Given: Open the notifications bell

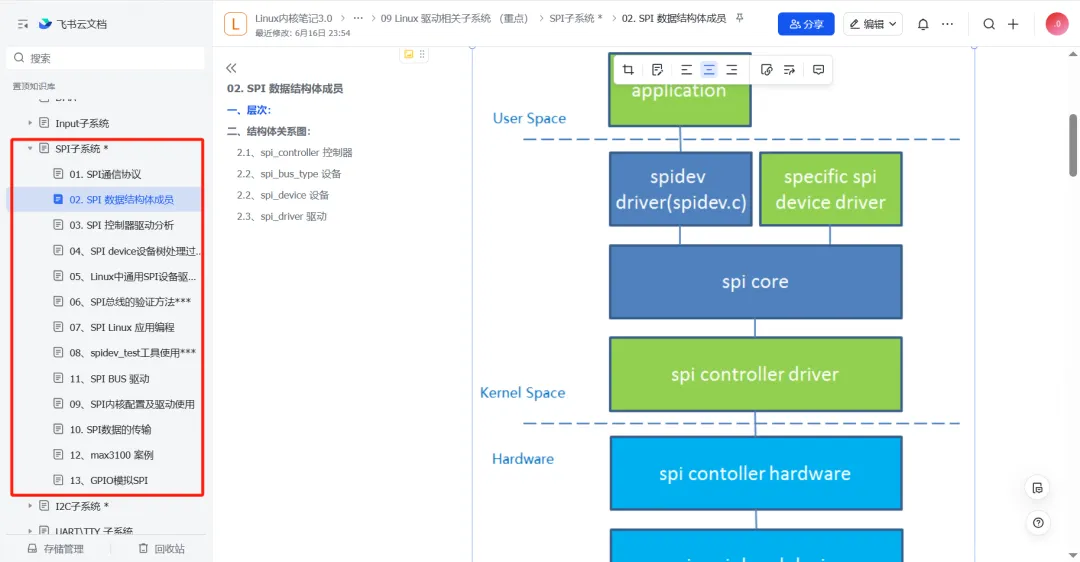Looking at the screenshot, I should pyautogui.click(x=923, y=24).
